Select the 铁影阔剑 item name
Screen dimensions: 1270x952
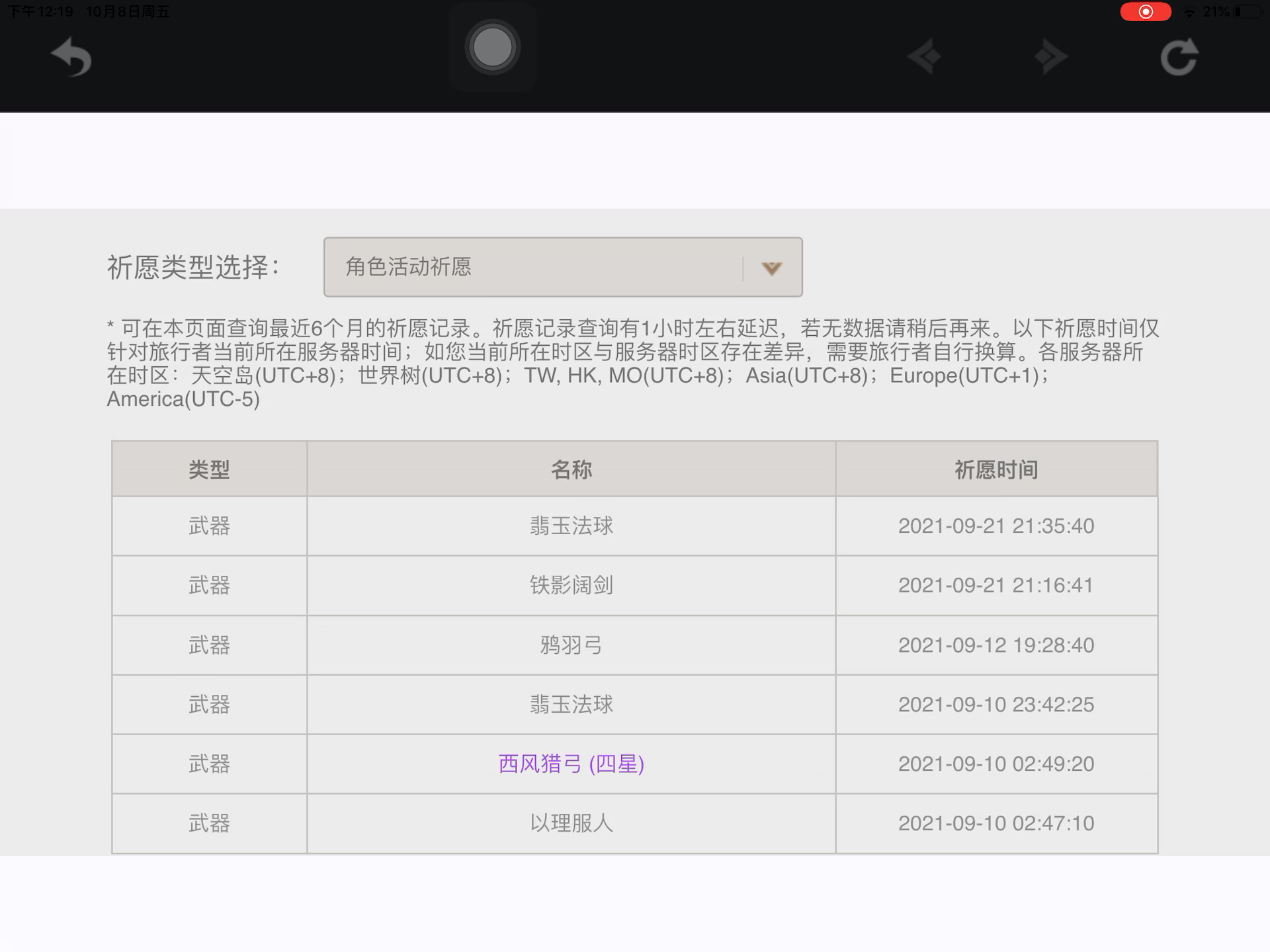point(571,586)
